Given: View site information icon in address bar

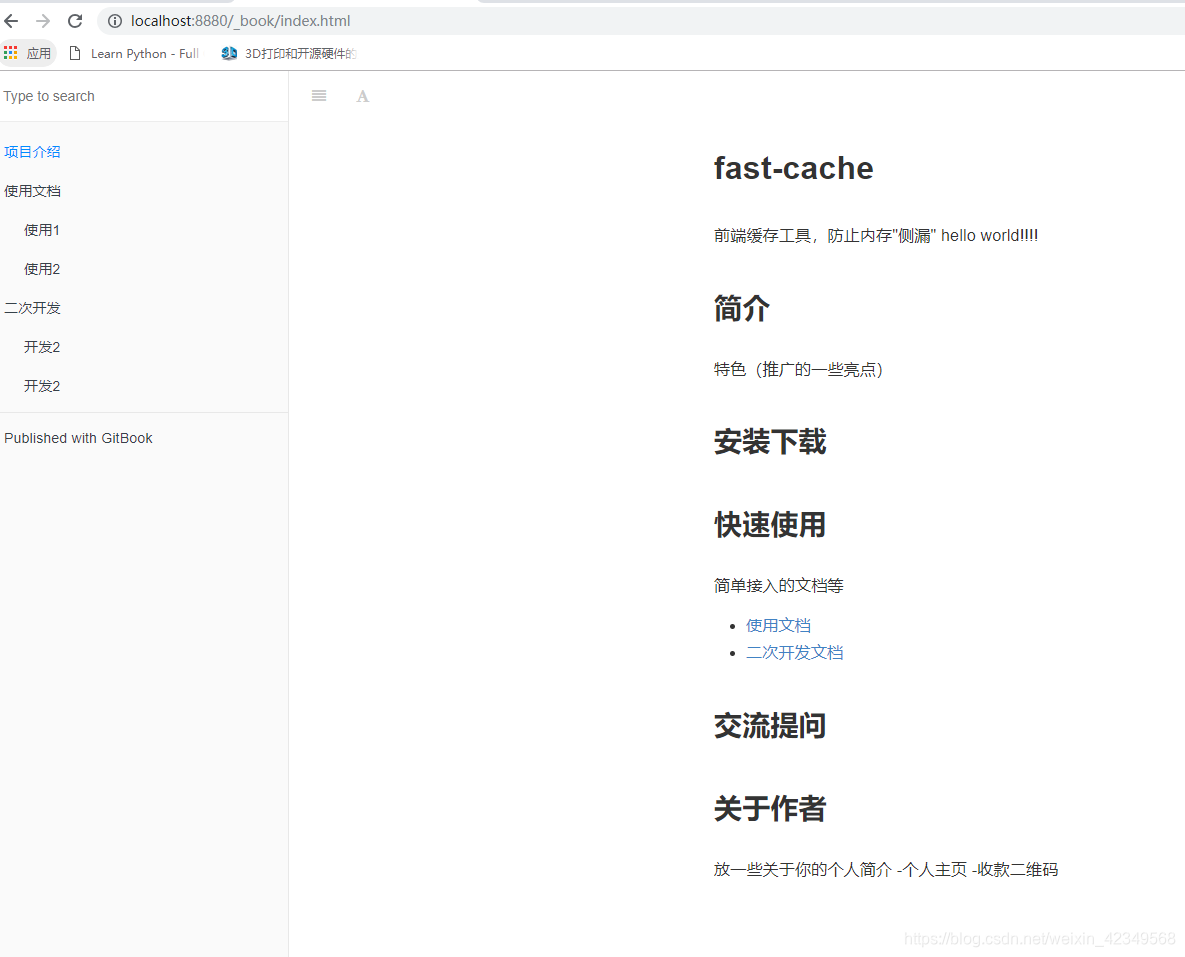Looking at the screenshot, I should (x=115, y=21).
